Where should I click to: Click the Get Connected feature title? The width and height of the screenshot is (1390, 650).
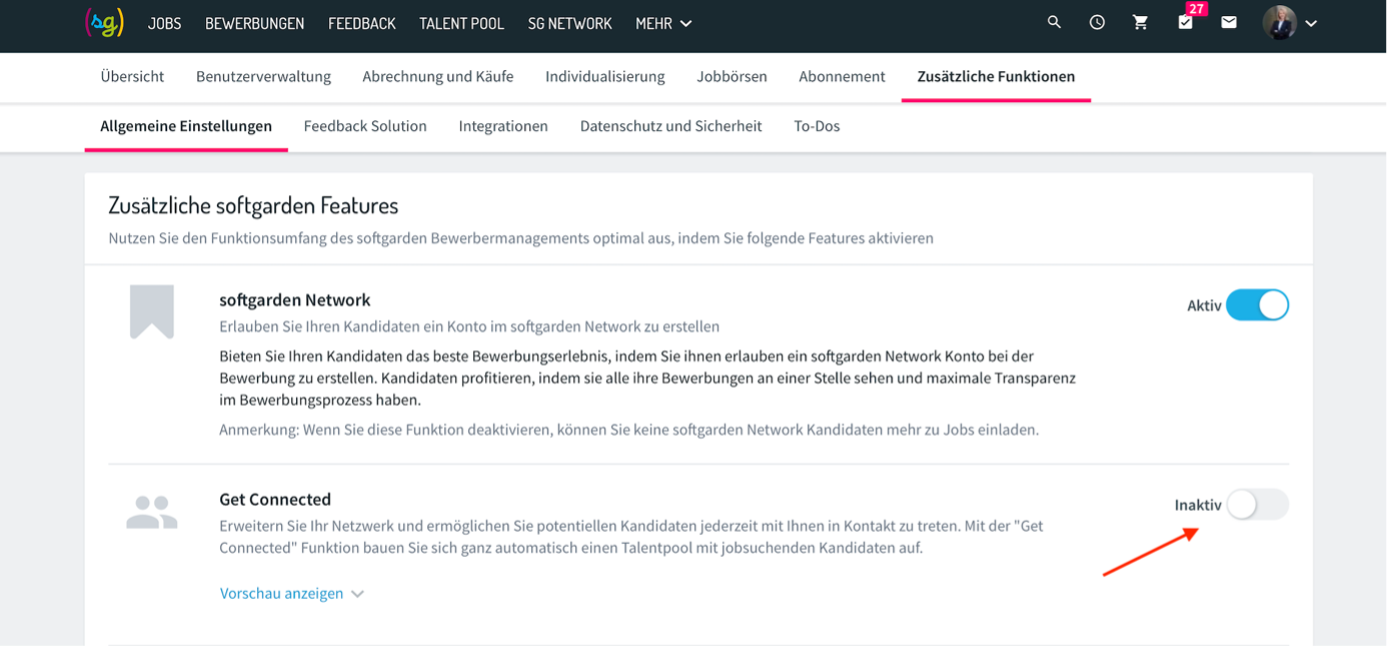pos(275,499)
